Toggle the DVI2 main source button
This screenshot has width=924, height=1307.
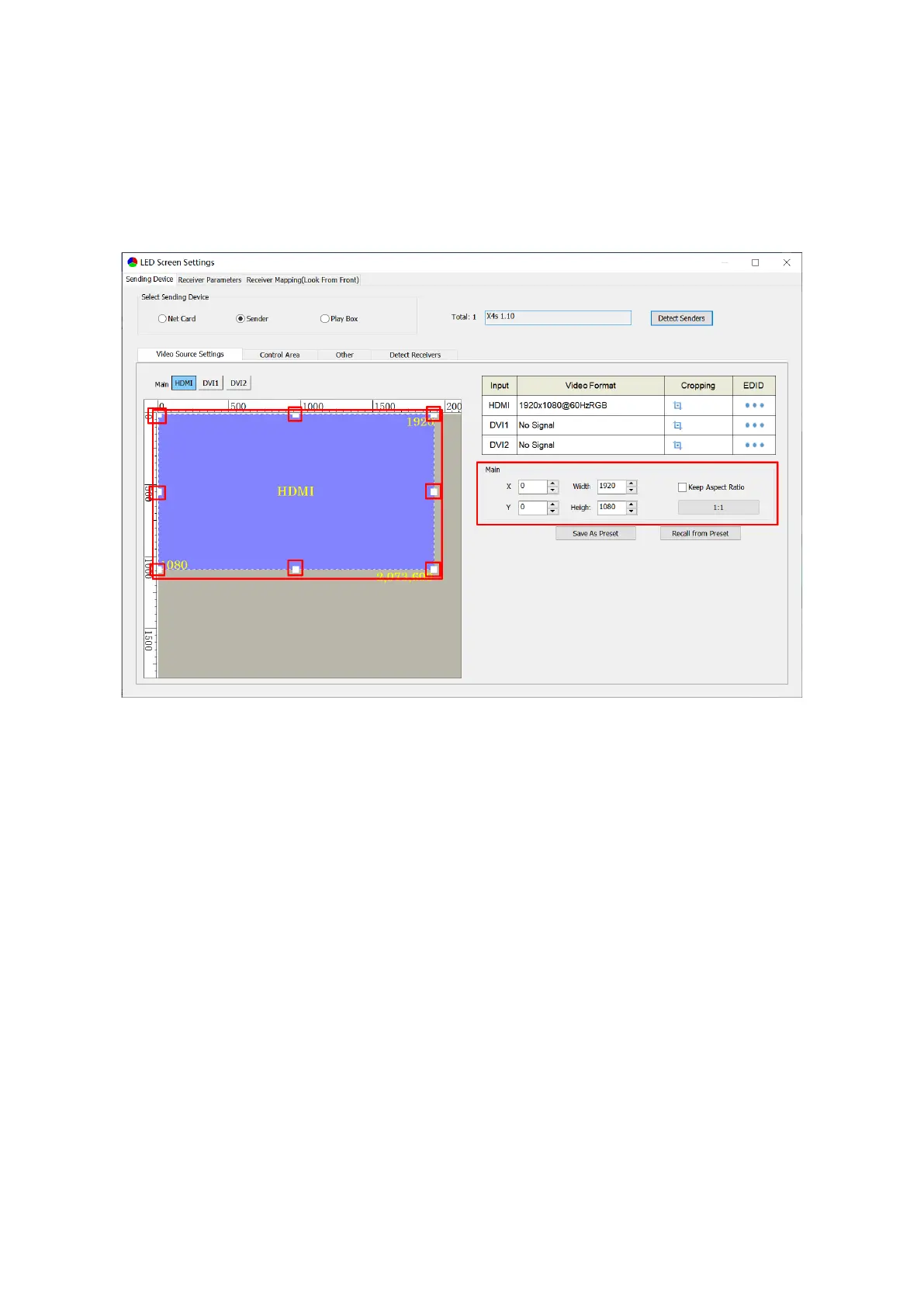click(238, 383)
